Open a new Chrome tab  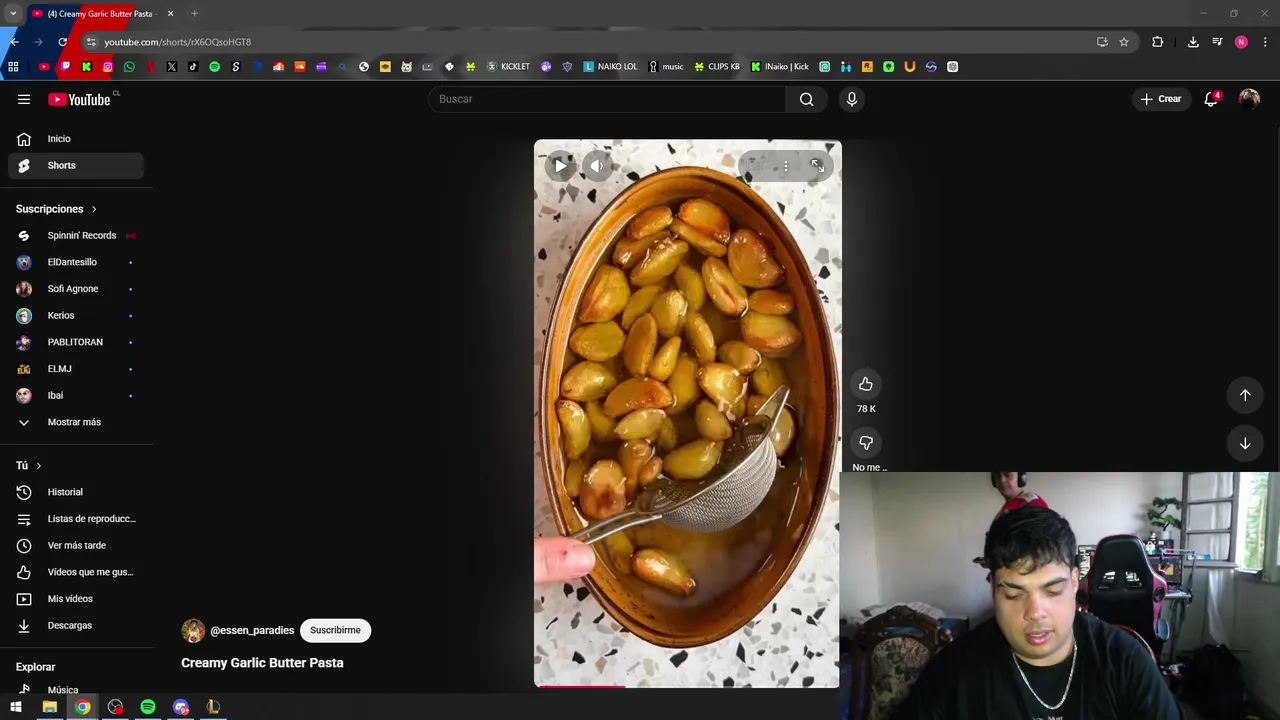click(194, 14)
